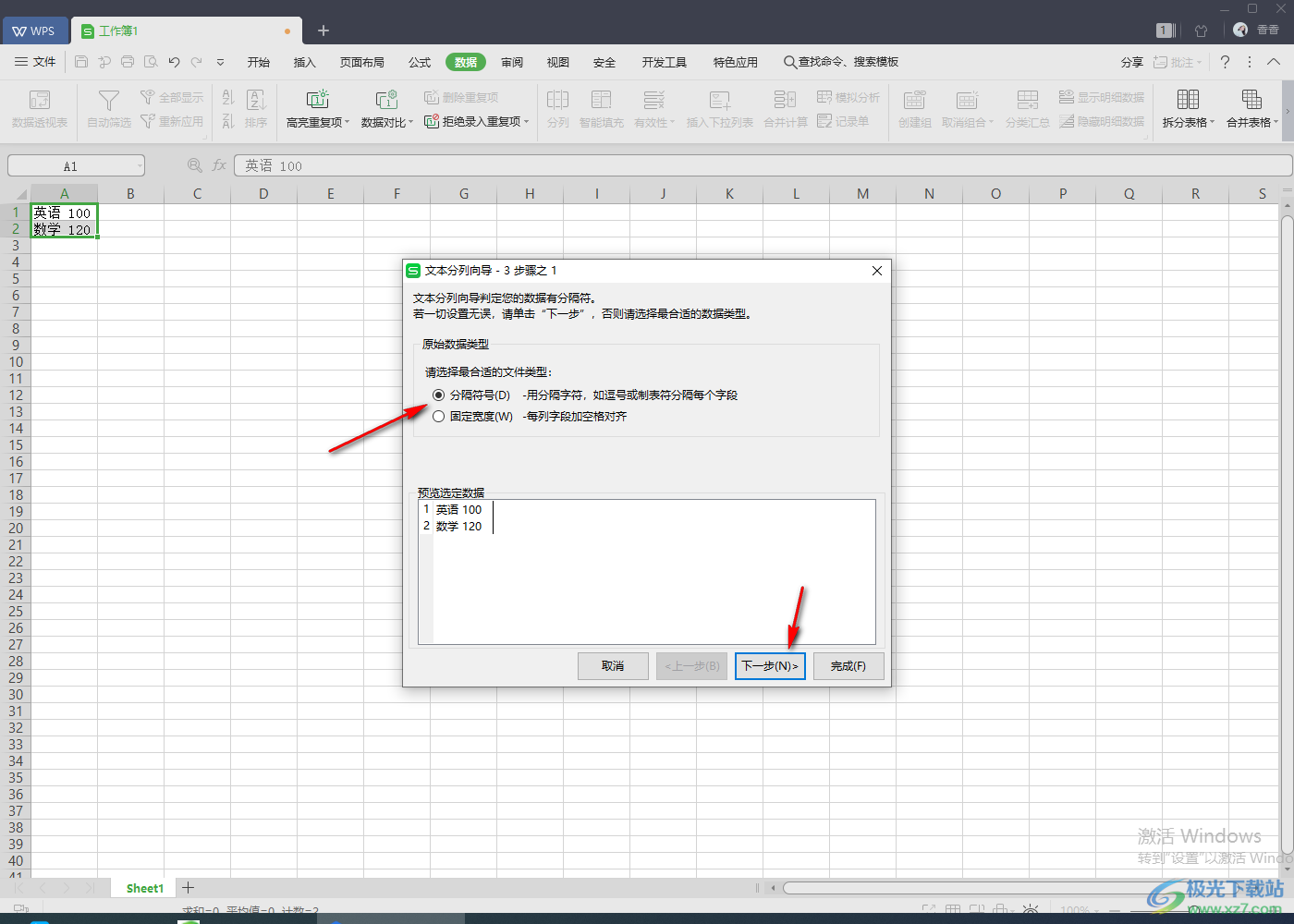Select the Sheet1 sheet tab
Image resolution: width=1294 pixels, height=924 pixels.
[145, 888]
